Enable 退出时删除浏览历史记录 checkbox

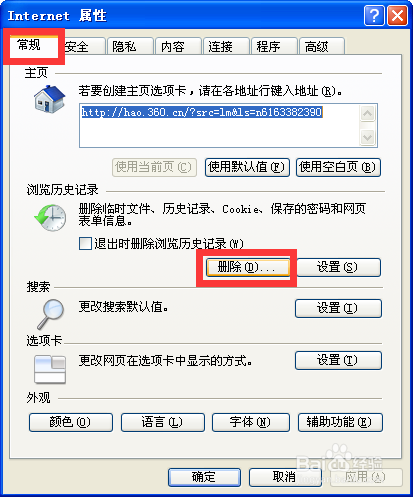(85, 243)
